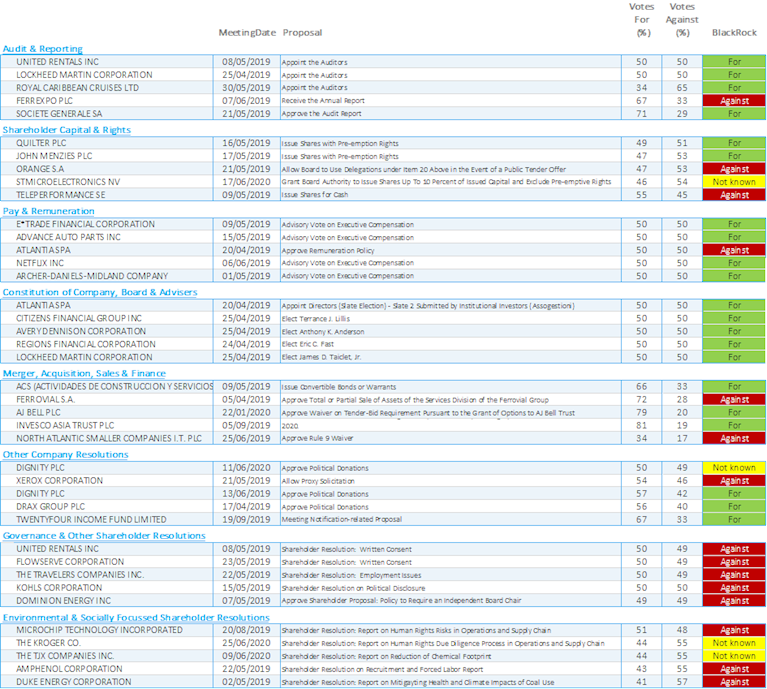Select the BlackRock column header
Screen dimensions: 767x689
click(734, 33)
